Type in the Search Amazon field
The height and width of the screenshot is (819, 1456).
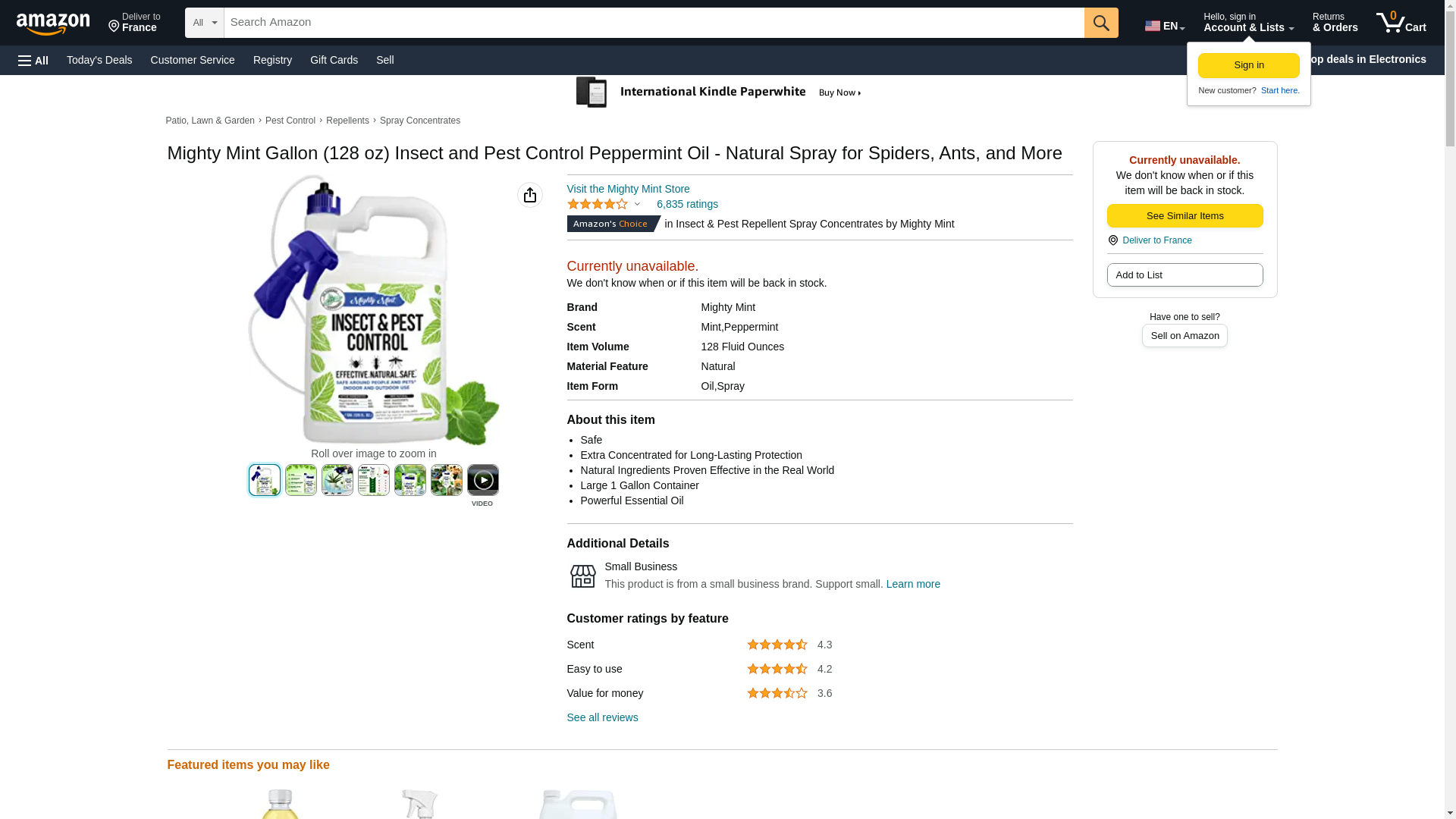pyautogui.click(x=654, y=23)
